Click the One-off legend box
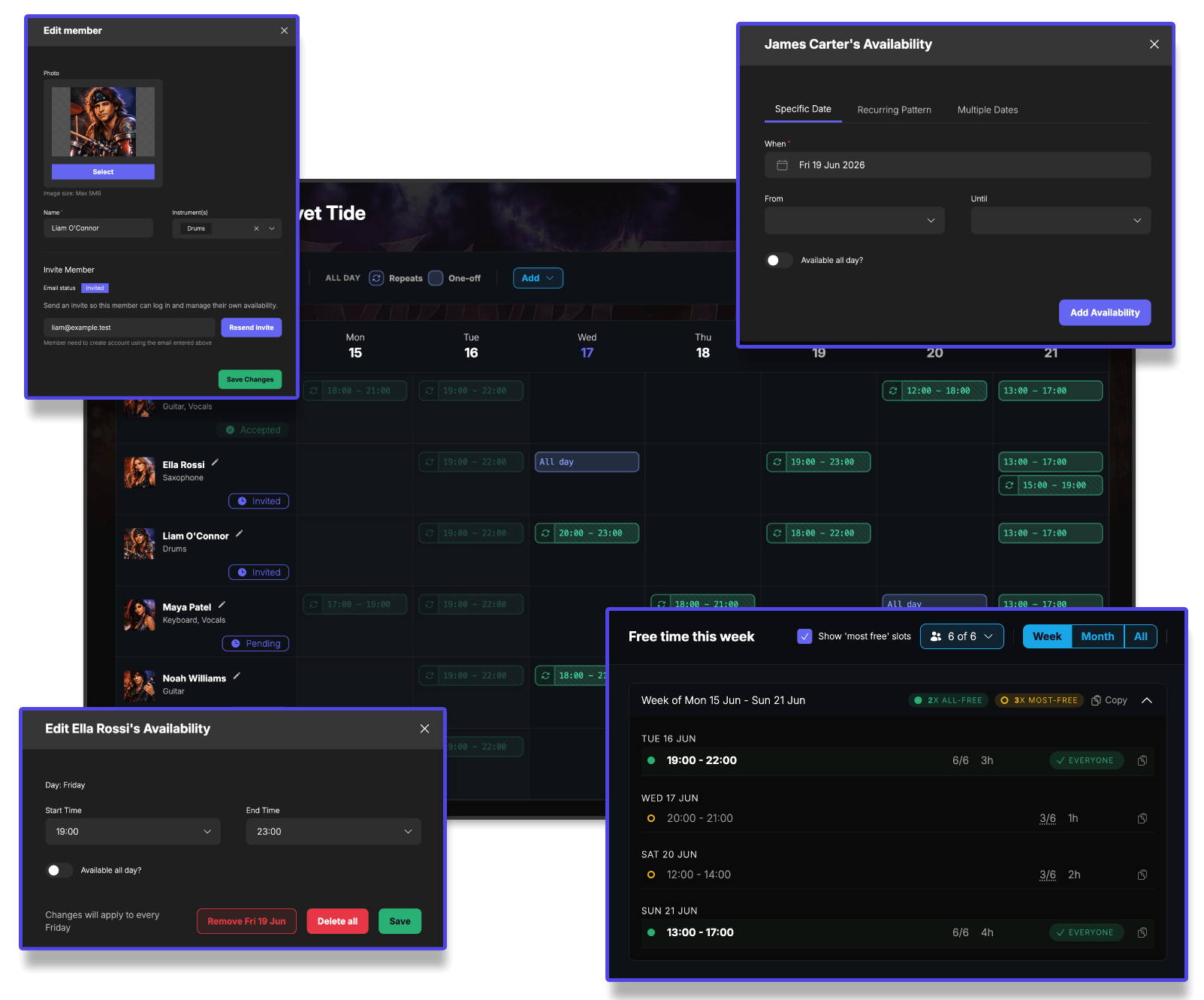The width and height of the screenshot is (1204, 1000). tap(436, 278)
